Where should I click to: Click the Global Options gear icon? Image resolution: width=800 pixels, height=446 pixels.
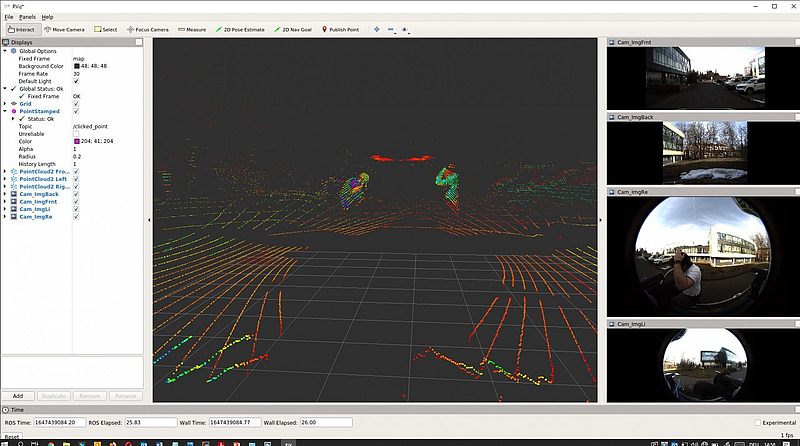(x=14, y=51)
